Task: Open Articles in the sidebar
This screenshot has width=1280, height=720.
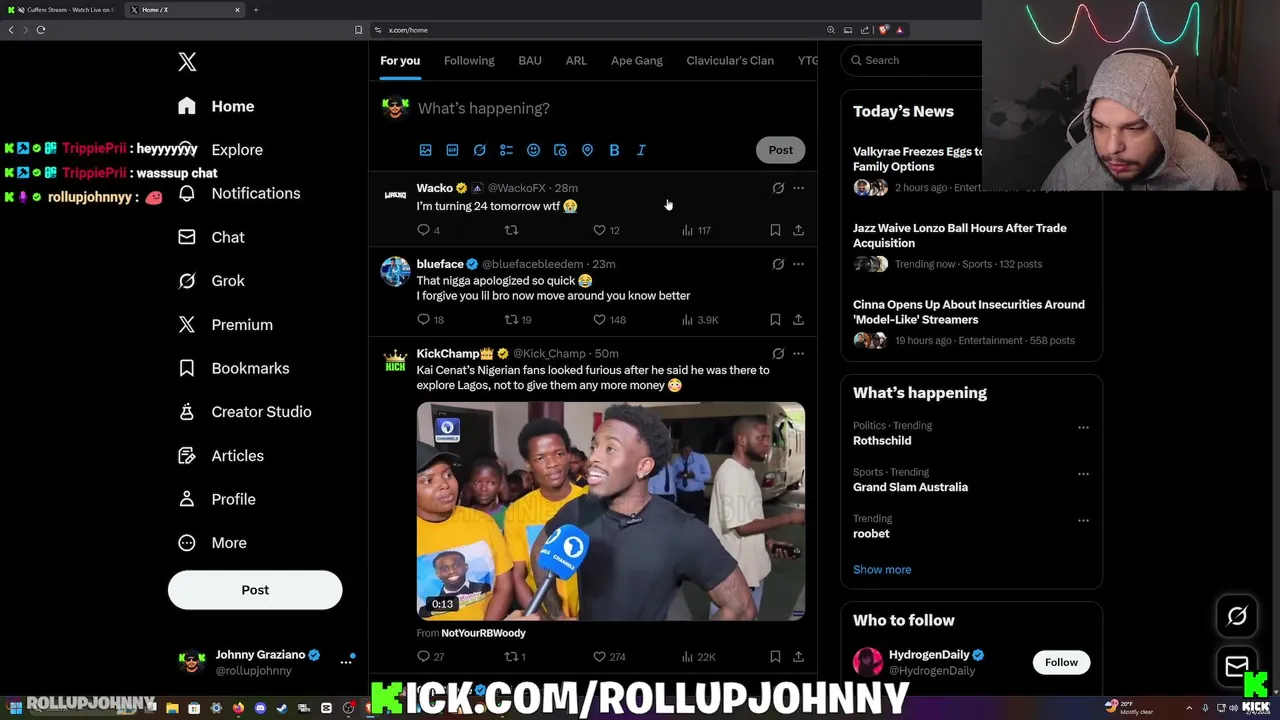Action: pos(221,456)
